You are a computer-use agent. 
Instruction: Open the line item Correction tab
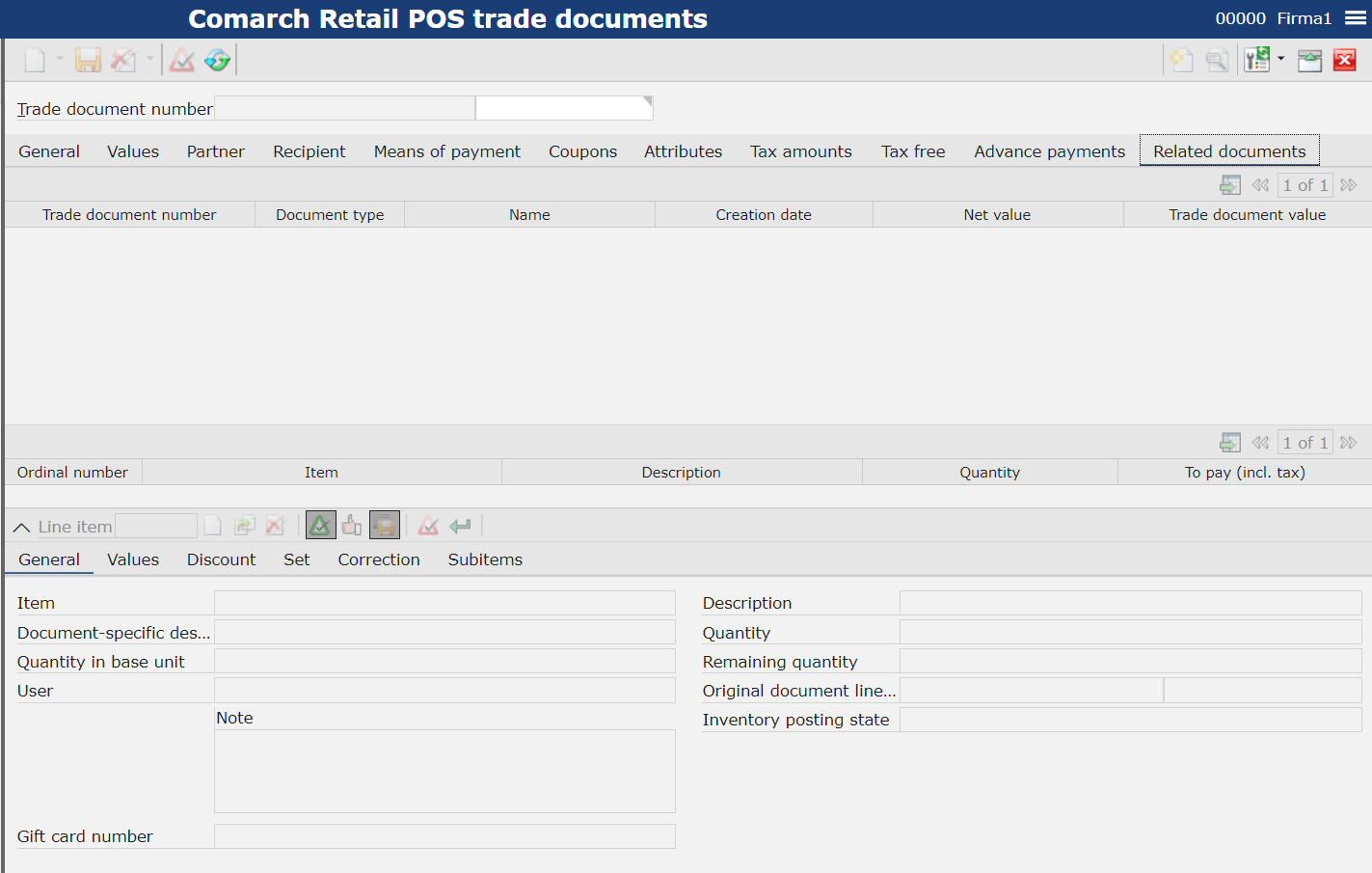pos(379,559)
